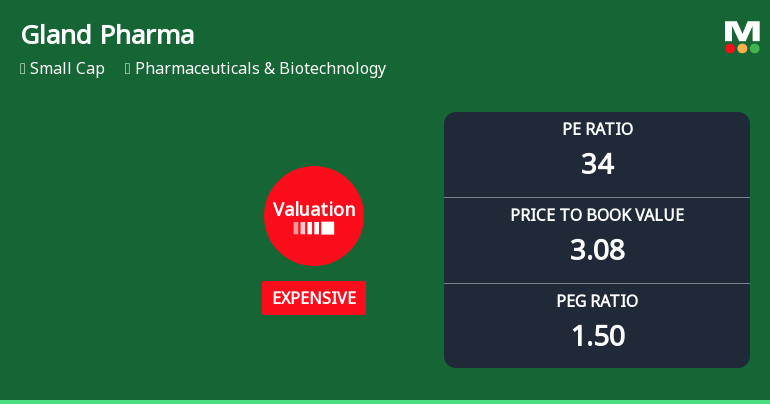Click the light green bar at bottom

tap(385, 401)
